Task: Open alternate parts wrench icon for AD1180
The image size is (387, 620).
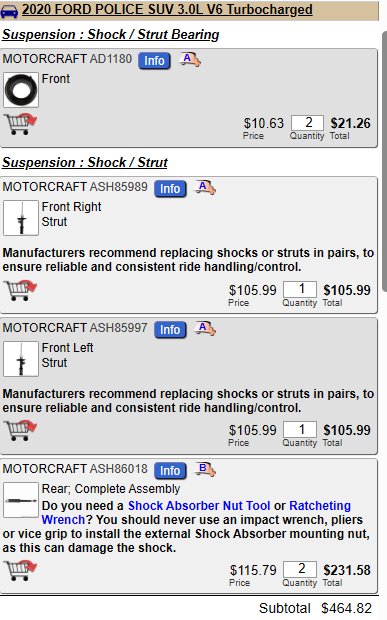Action: (190, 60)
